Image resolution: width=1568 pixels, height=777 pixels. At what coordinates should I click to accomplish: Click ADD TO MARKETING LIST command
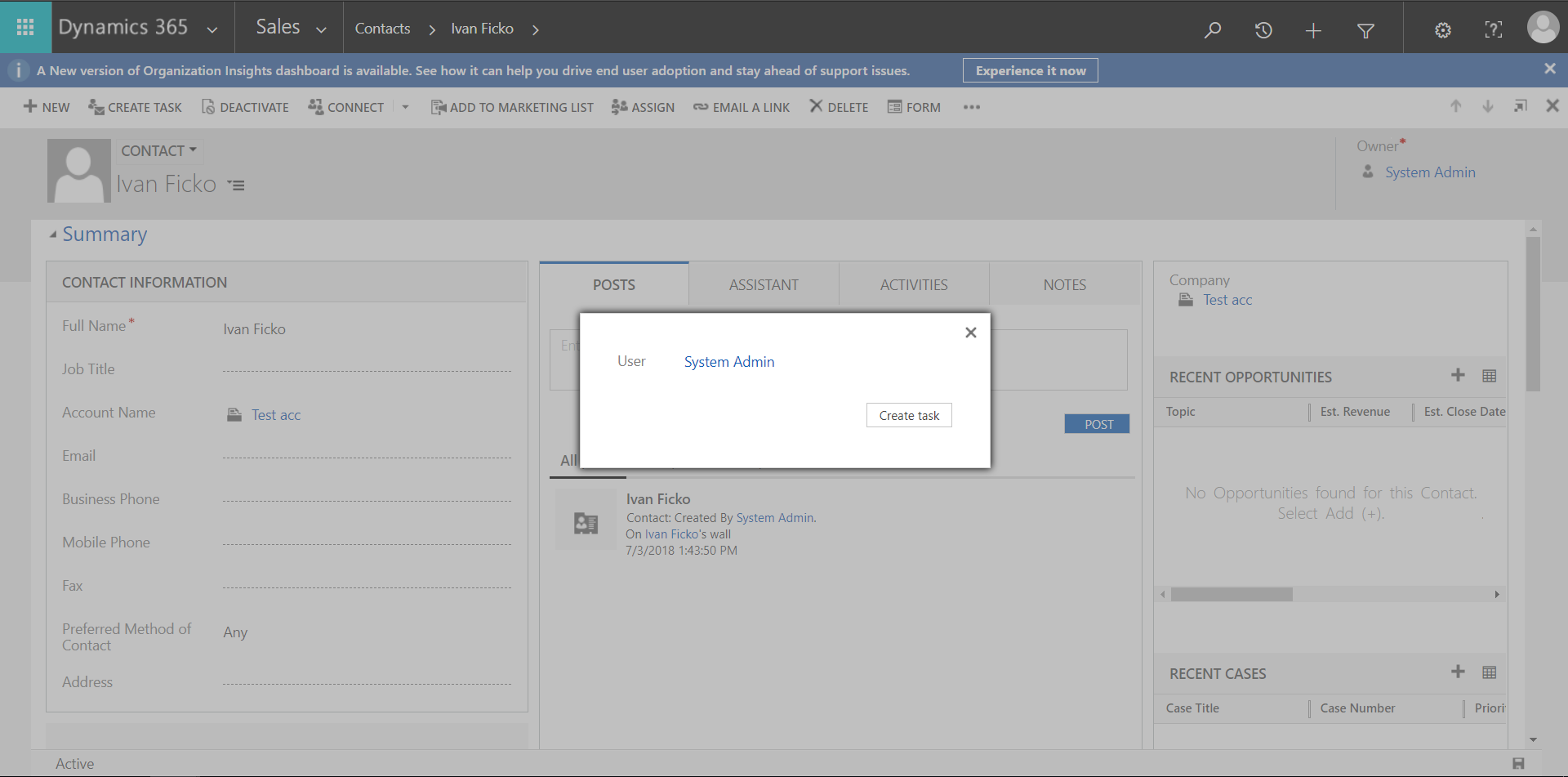(512, 107)
